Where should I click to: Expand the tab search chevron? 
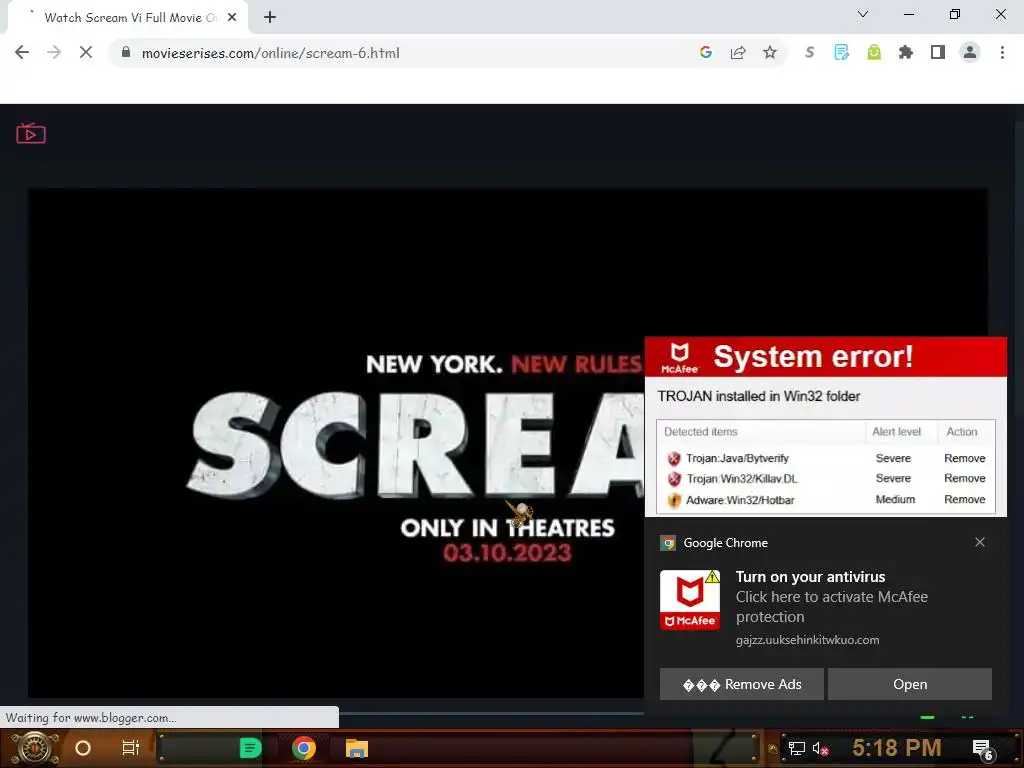point(863,14)
